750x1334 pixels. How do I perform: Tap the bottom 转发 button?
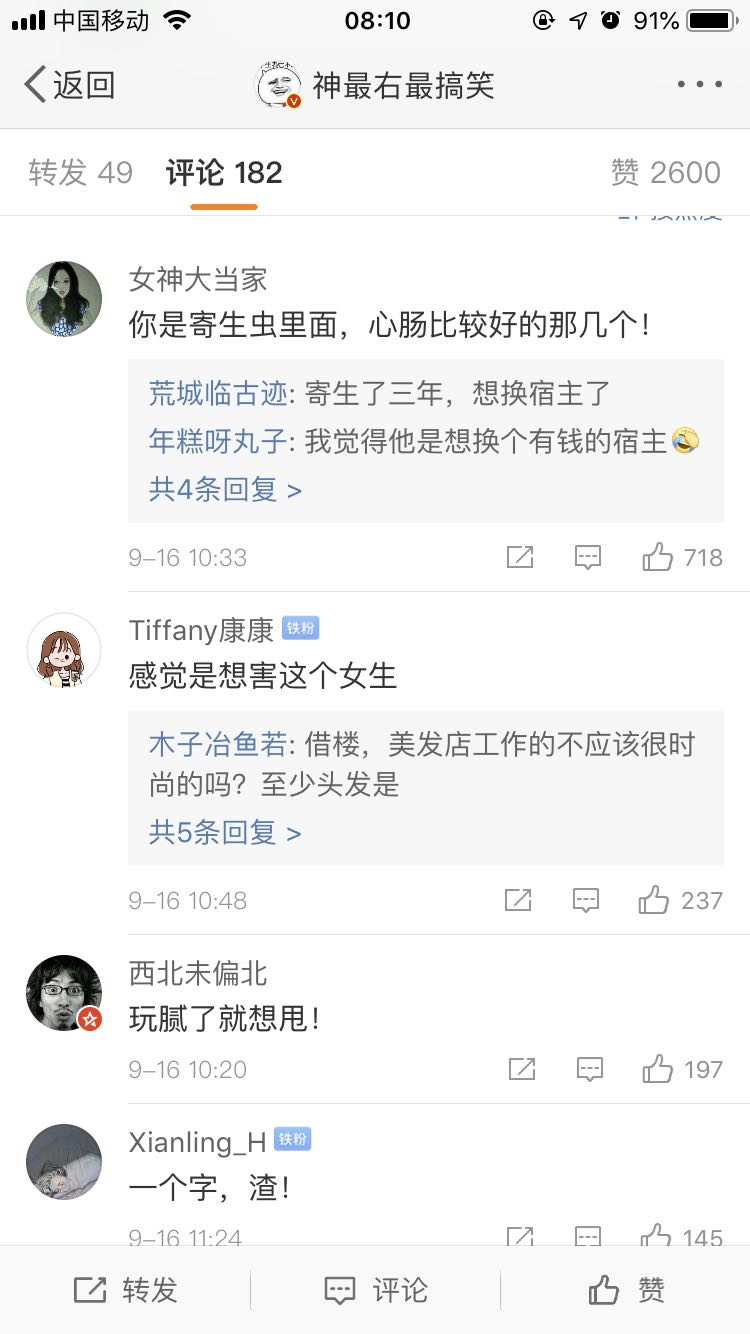coord(126,1290)
